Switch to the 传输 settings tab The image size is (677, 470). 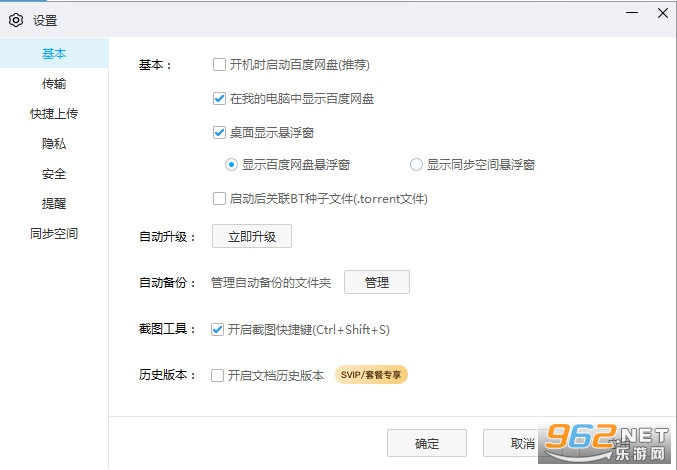(x=54, y=83)
